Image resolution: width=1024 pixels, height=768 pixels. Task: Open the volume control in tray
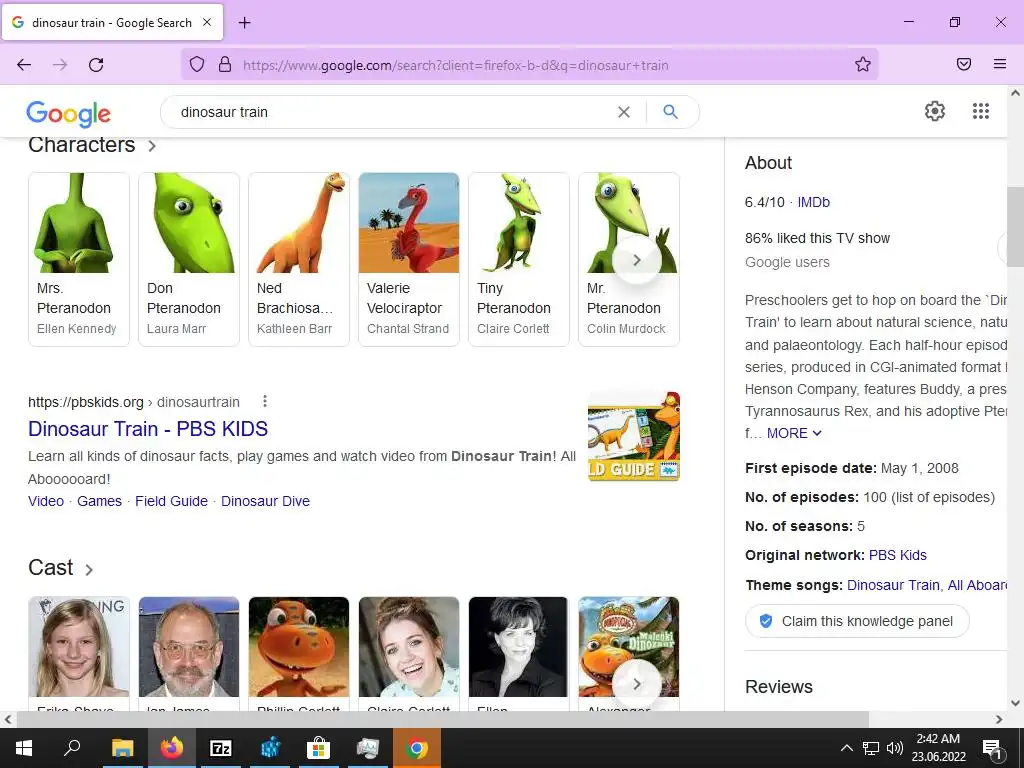(x=895, y=748)
